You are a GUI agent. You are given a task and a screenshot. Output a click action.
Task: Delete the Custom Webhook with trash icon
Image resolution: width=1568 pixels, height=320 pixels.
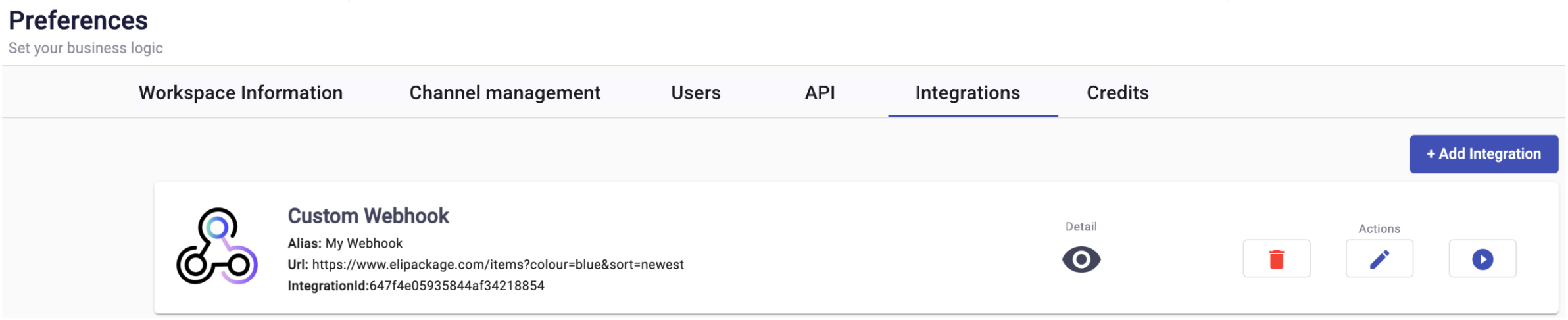point(1276,259)
